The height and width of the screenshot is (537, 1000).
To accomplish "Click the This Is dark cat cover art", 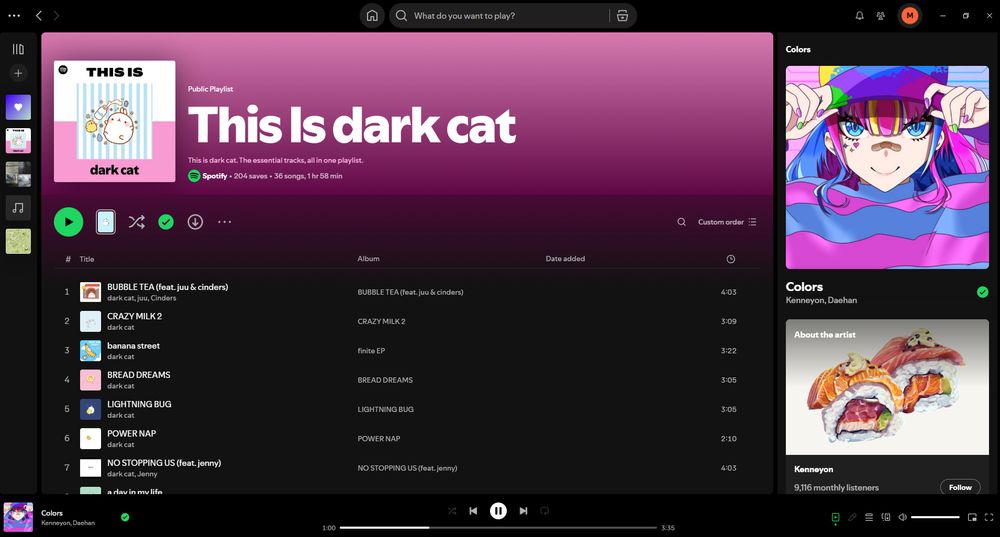I will 114,121.
